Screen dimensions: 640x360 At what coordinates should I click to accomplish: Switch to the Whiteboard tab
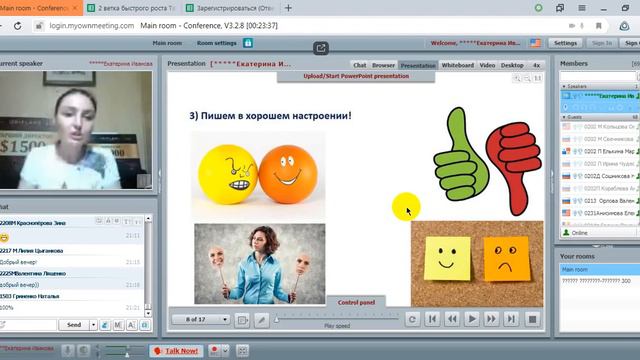coord(458,65)
